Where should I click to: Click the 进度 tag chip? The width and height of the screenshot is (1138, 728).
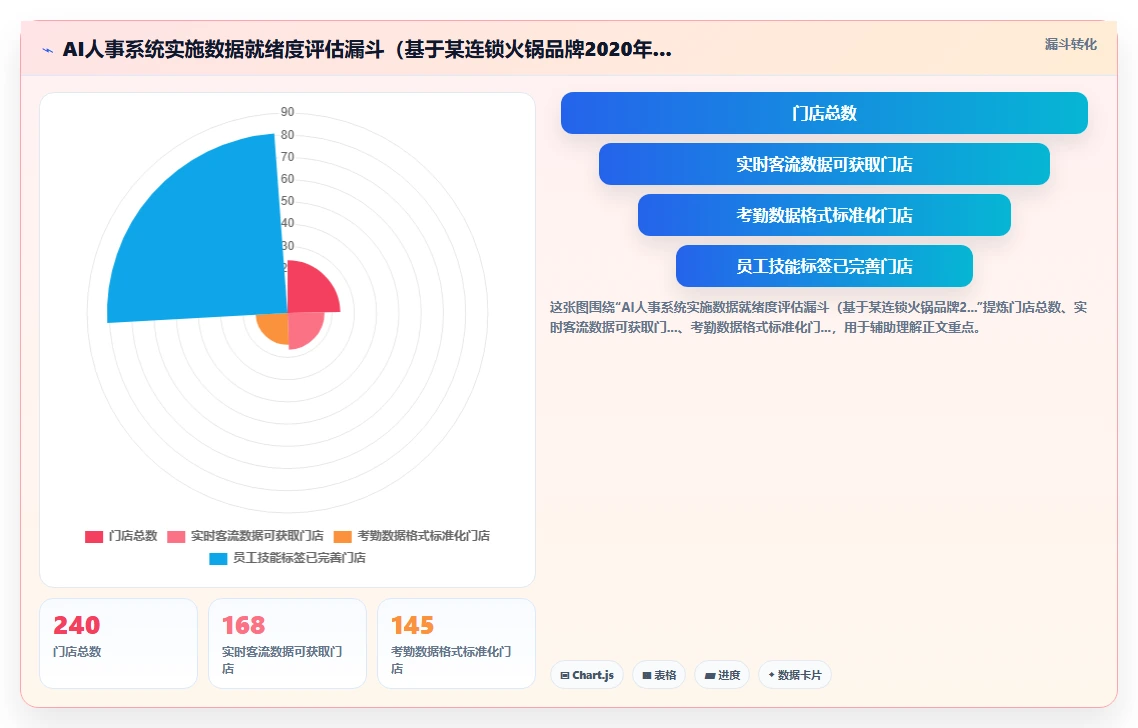point(722,675)
